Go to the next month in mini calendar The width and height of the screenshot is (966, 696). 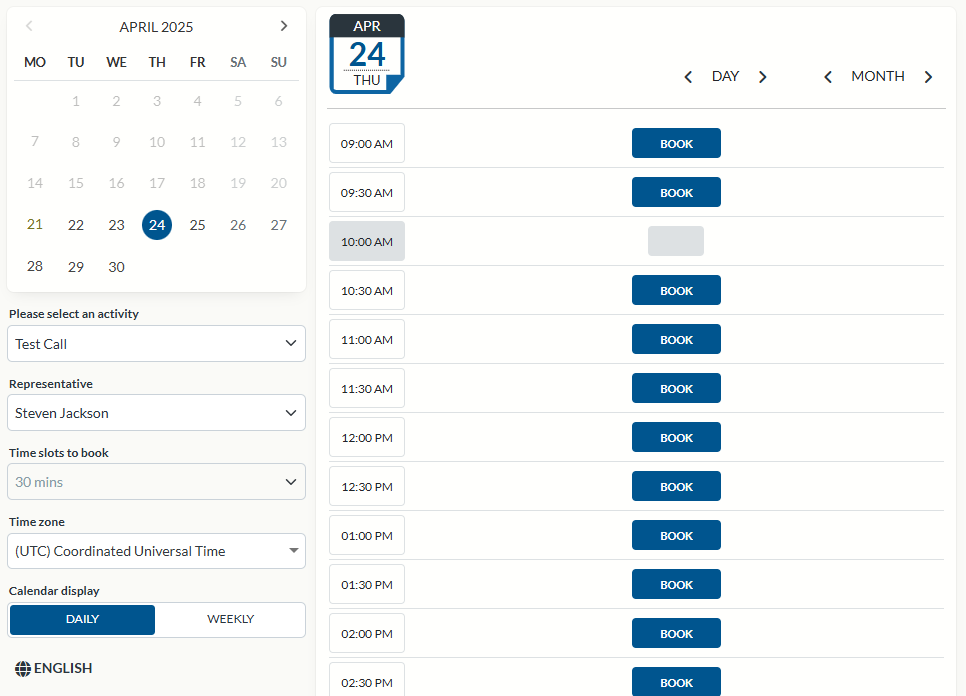[283, 26]
